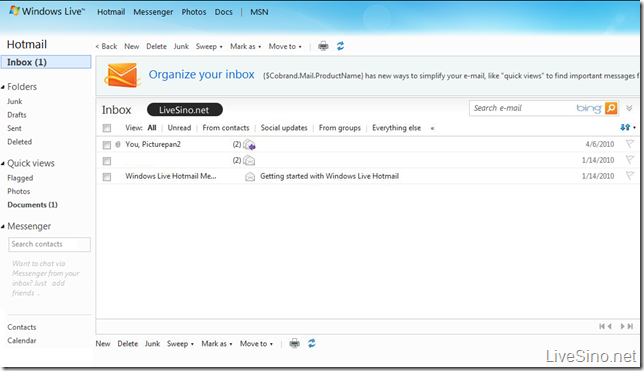Open Flagged quick view
Screen dimensions: 644x371
[x=20, y=178]
